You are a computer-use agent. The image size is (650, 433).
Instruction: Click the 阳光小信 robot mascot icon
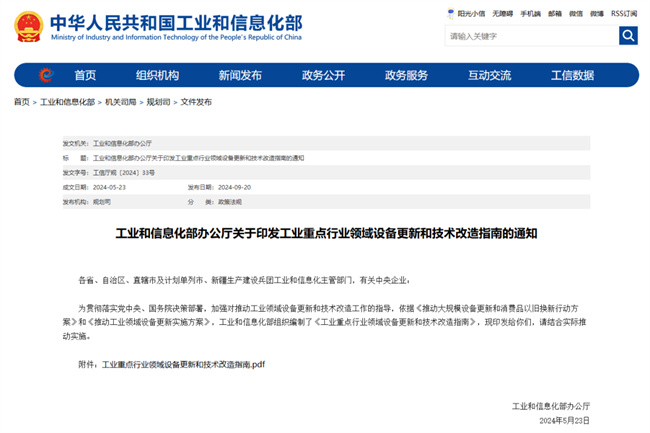click(451, 14)
